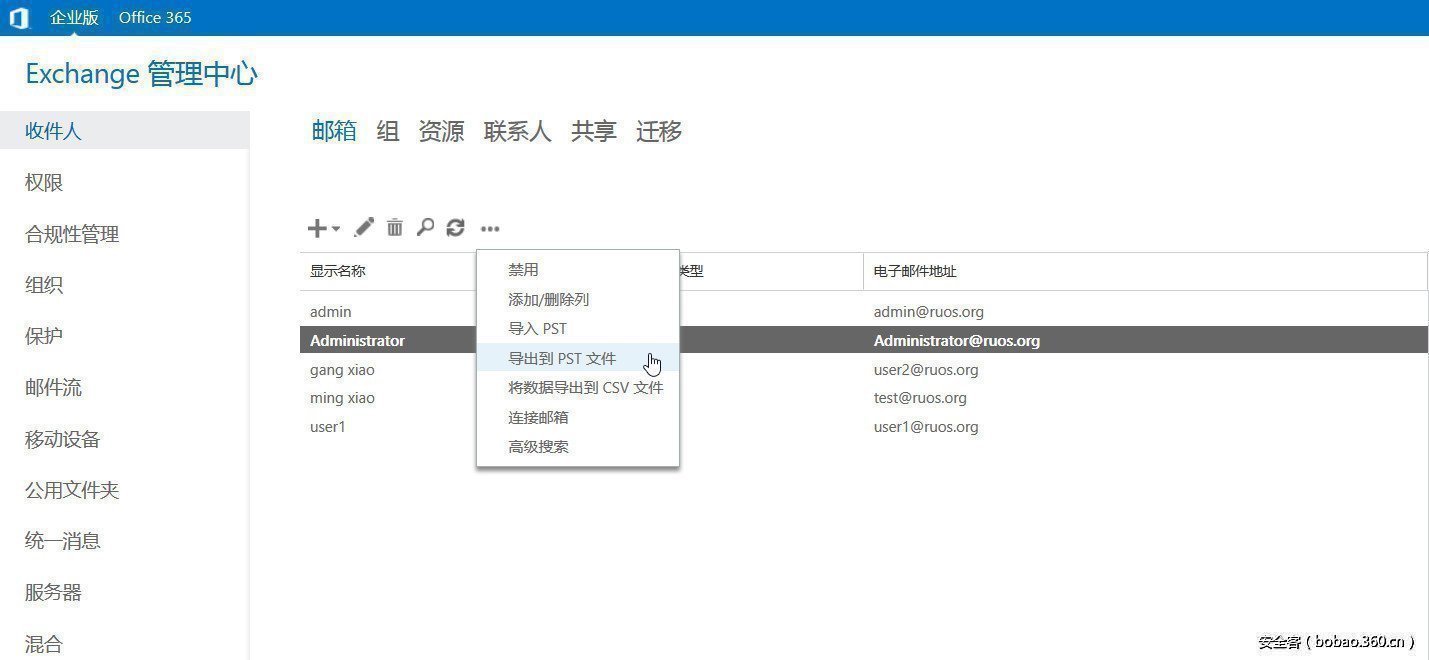Click the add new mailbox plus icon
1429x660 pixels.
(316, 228)
